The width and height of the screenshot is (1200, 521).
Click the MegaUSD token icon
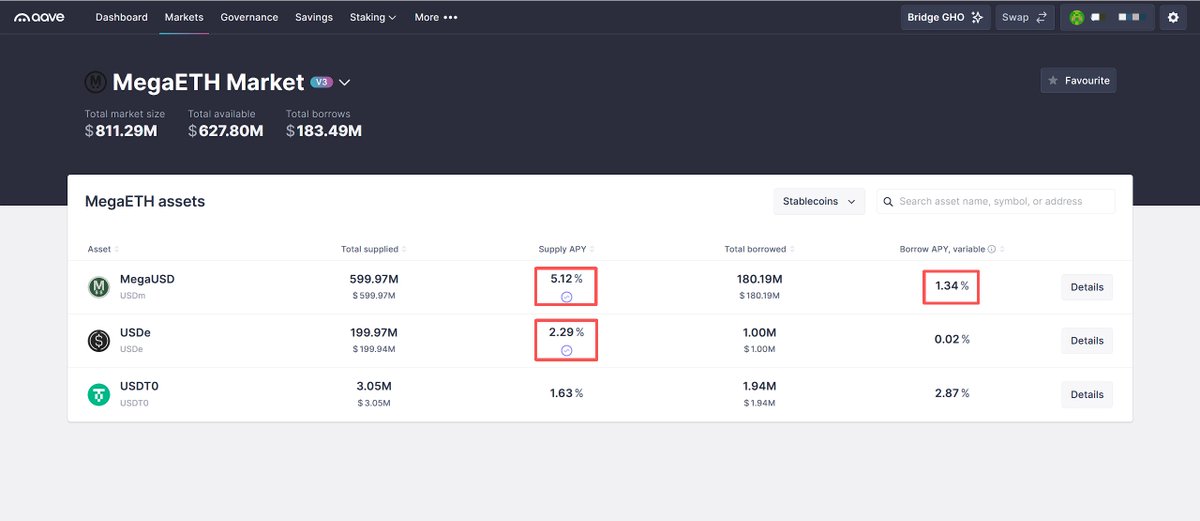[x=98, y=287]
